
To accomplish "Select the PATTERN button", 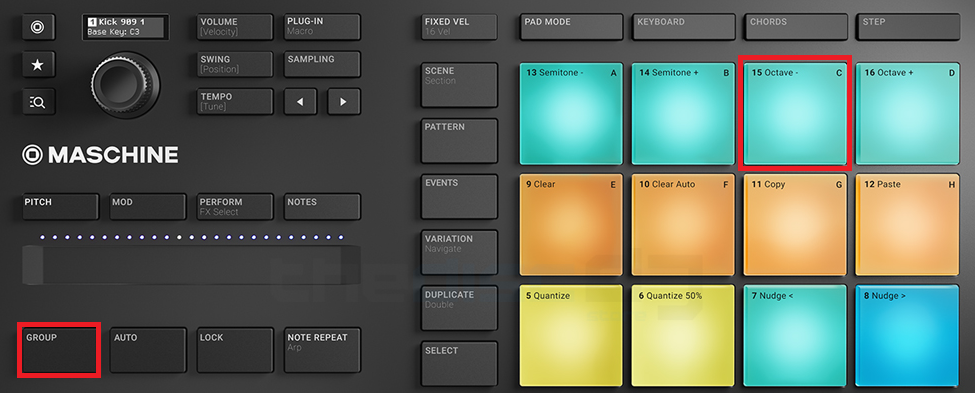I will pyautogui.click(x=460, y=141).
